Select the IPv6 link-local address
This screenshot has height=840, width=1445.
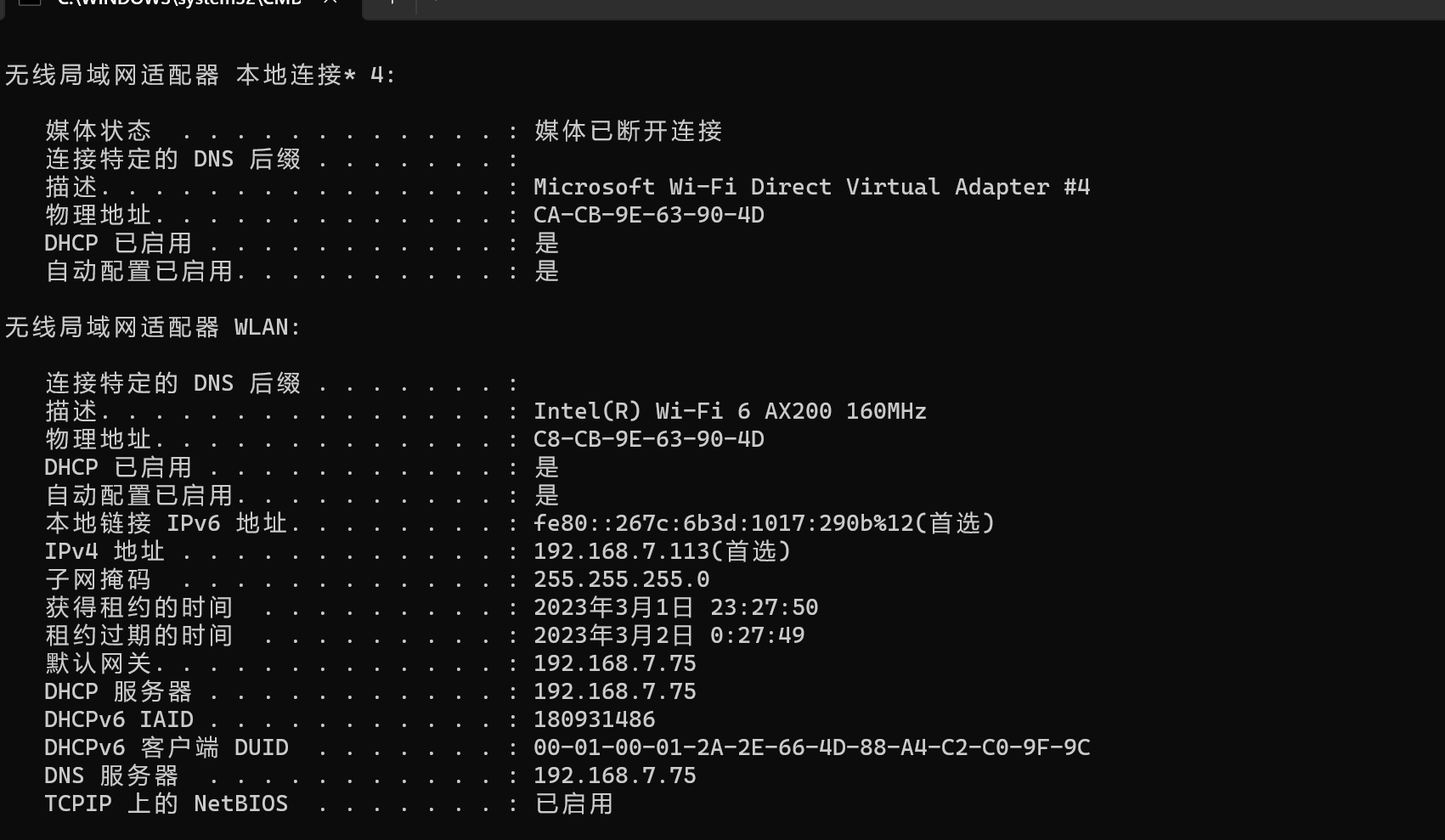click(x=762, y=523)
